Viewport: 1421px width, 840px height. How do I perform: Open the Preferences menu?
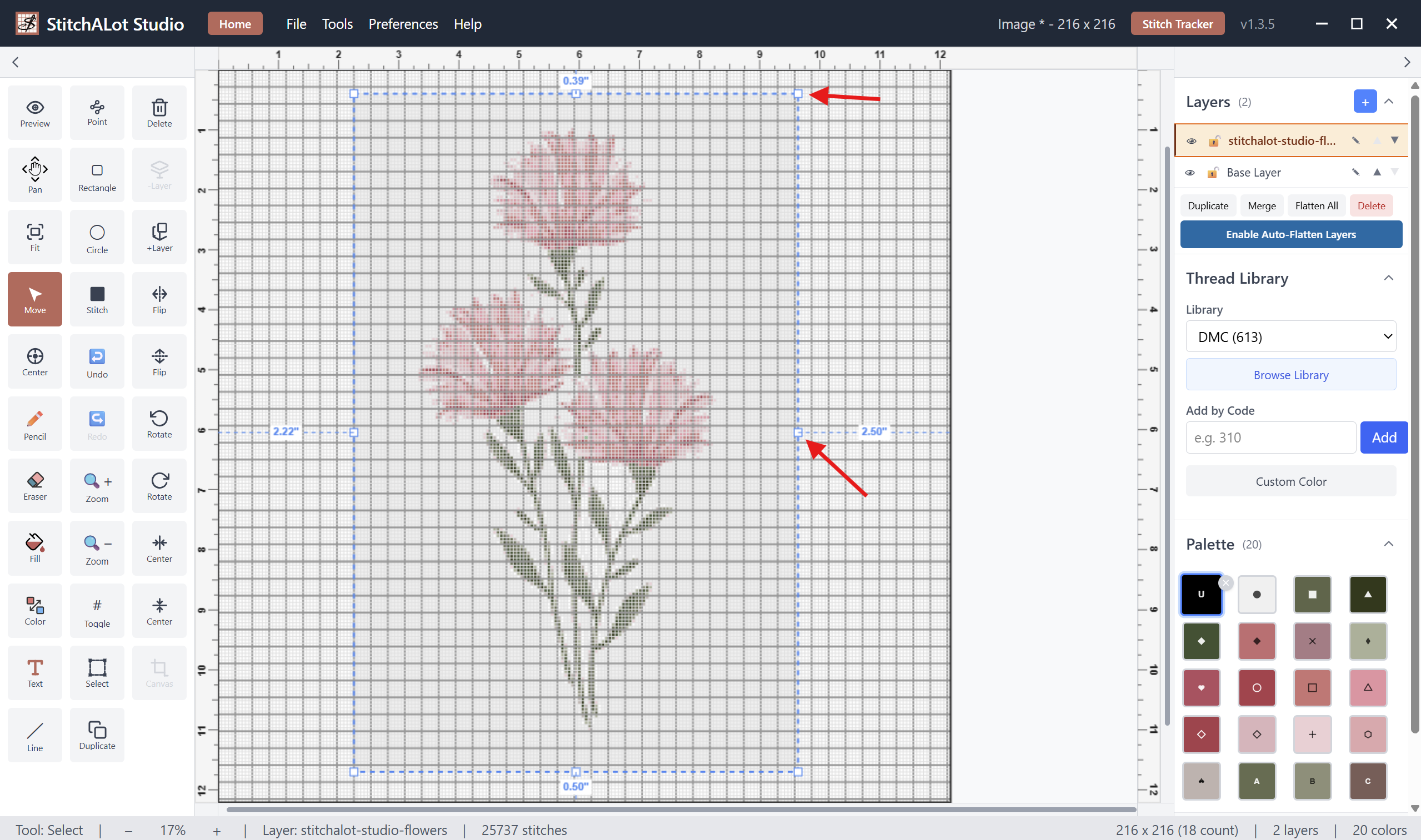(403, 24)
